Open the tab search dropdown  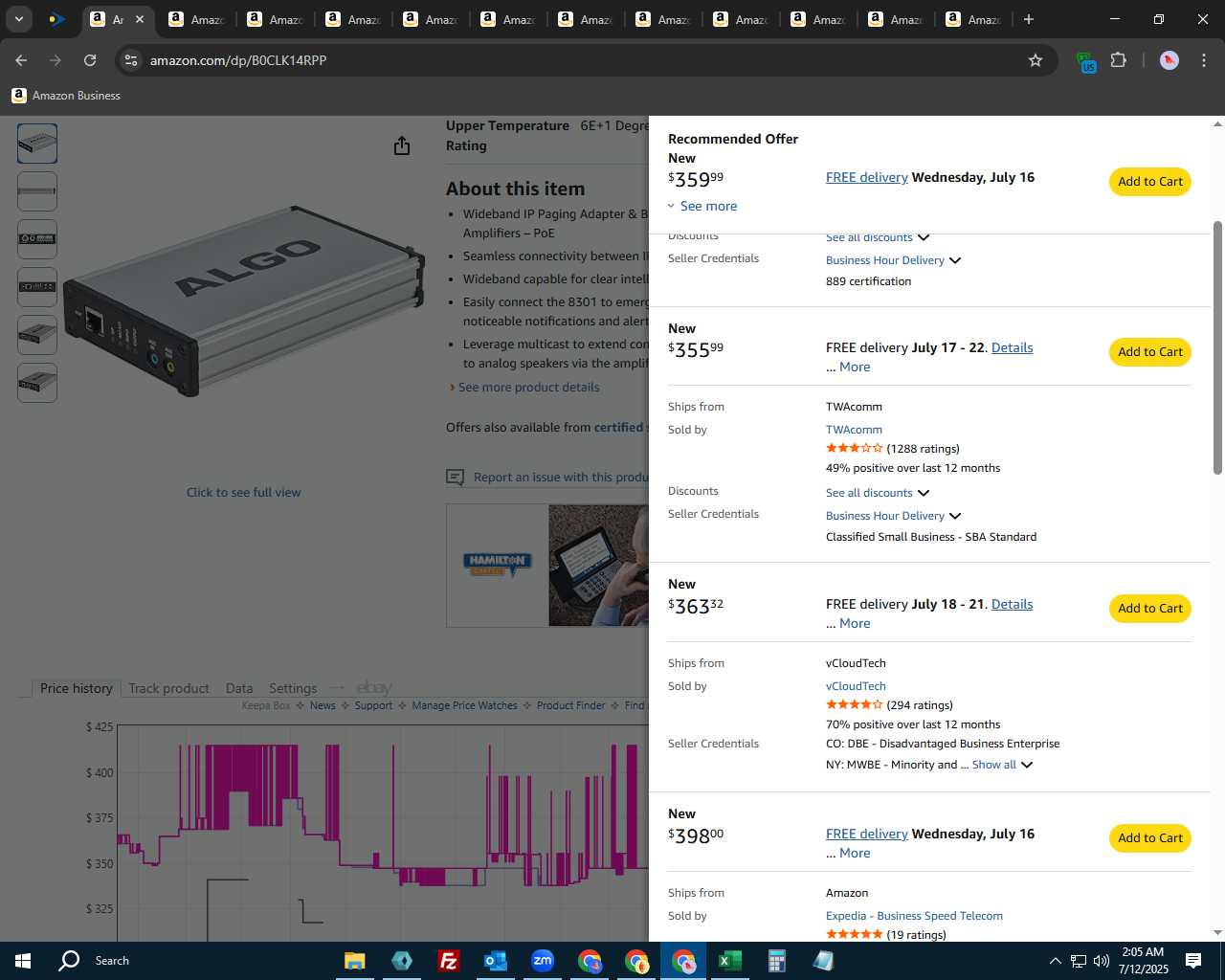(x=19, y=19)
